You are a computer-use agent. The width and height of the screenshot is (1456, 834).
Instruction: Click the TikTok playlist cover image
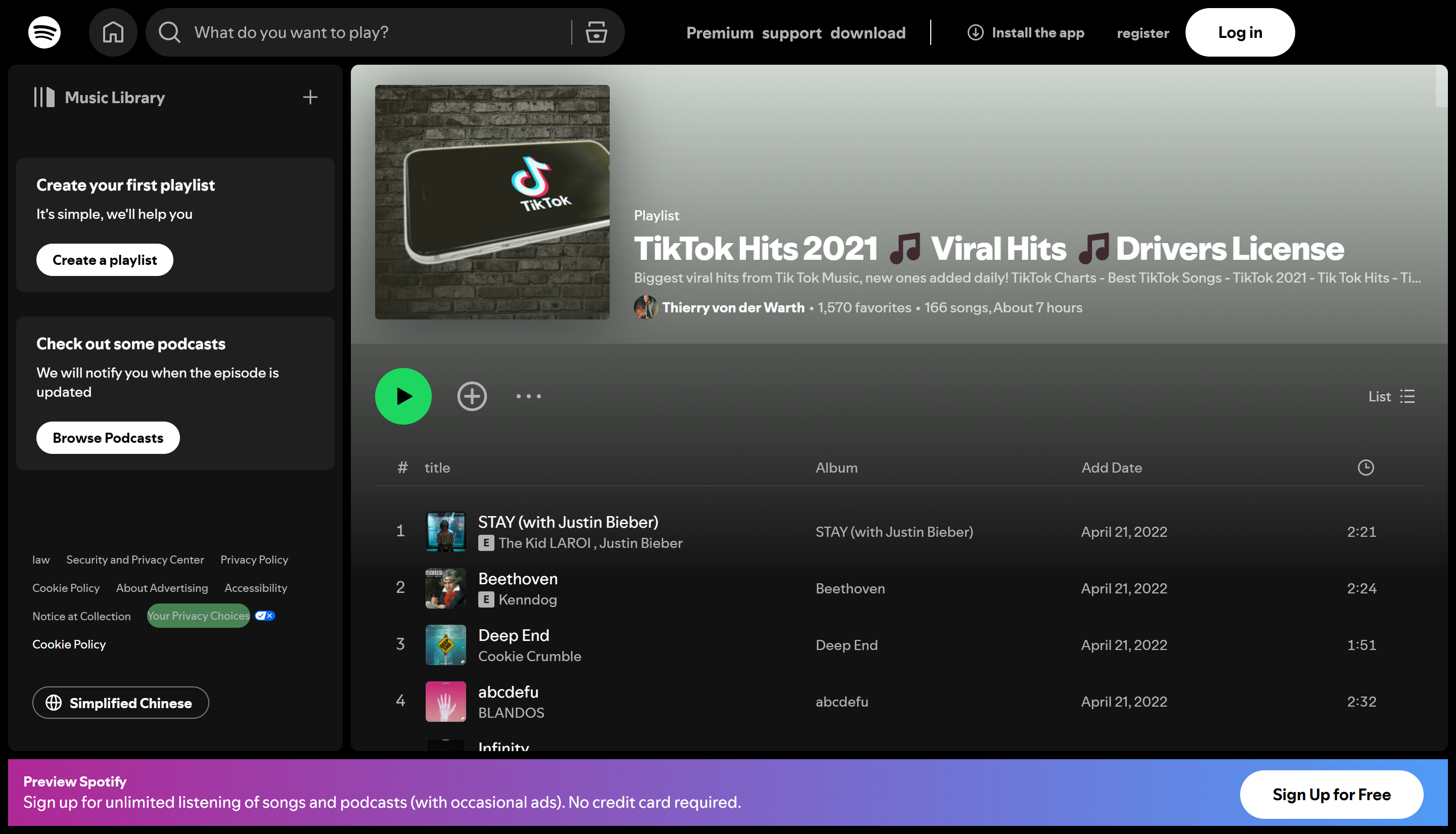tap(492, 202)
